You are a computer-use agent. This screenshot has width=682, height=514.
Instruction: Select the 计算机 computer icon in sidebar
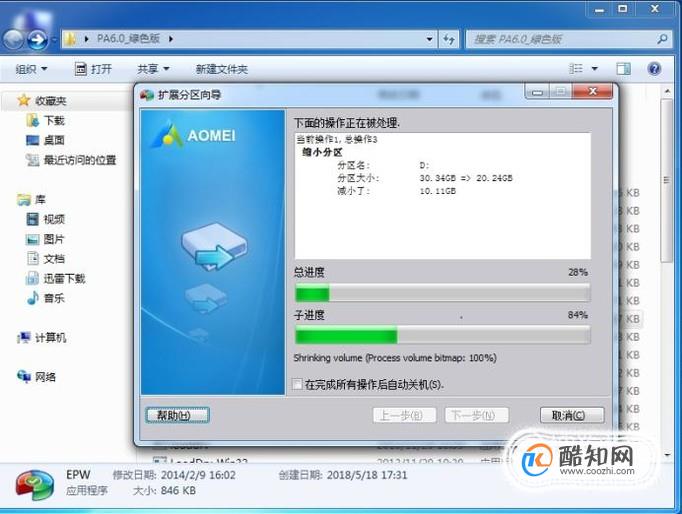[24, 337]
